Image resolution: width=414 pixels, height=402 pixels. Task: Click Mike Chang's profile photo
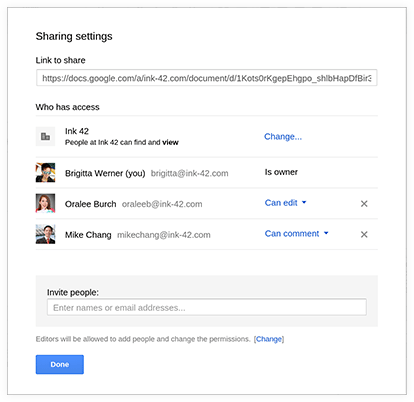tap(45, 234)
